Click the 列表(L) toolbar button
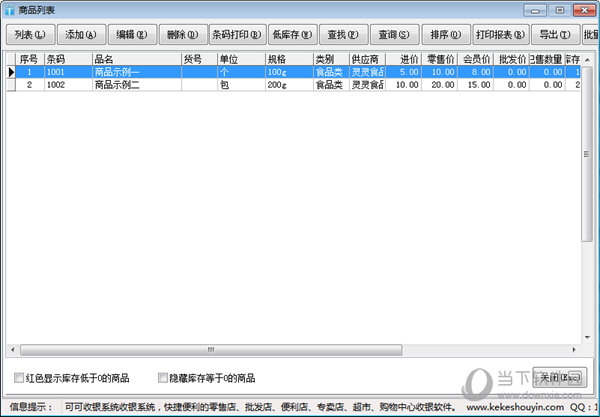 tap(31, 35)
